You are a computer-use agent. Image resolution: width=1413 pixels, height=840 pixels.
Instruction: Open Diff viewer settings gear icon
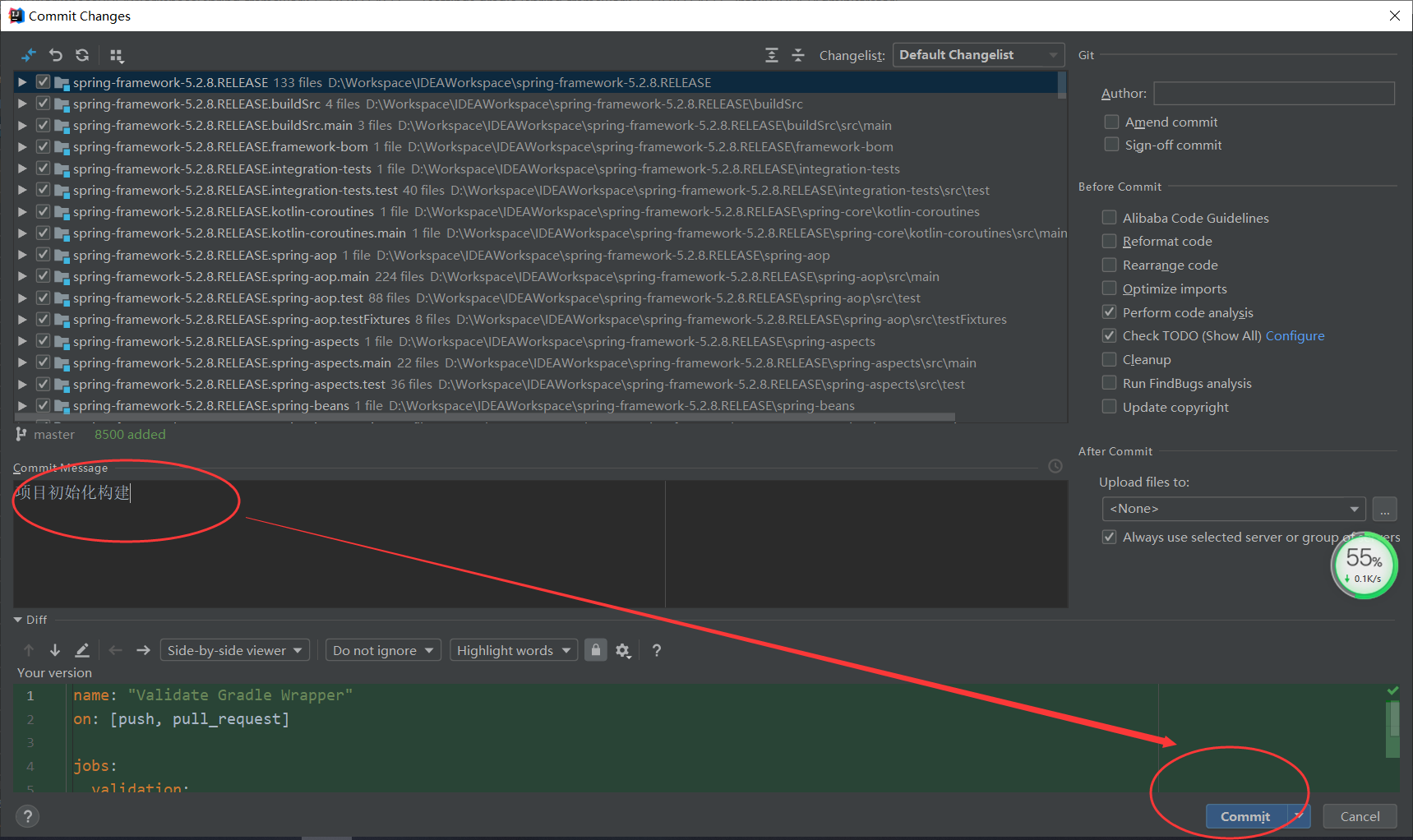623,649
